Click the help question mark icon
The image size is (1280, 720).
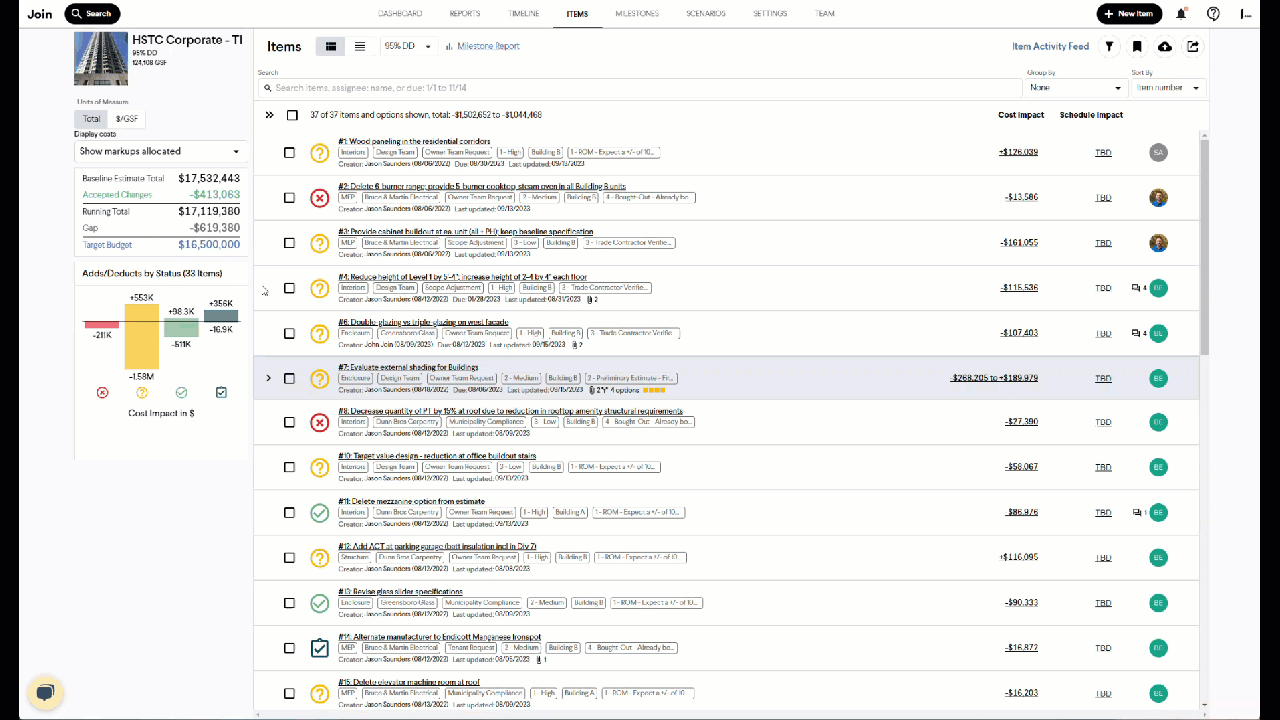pos(1213,14)
